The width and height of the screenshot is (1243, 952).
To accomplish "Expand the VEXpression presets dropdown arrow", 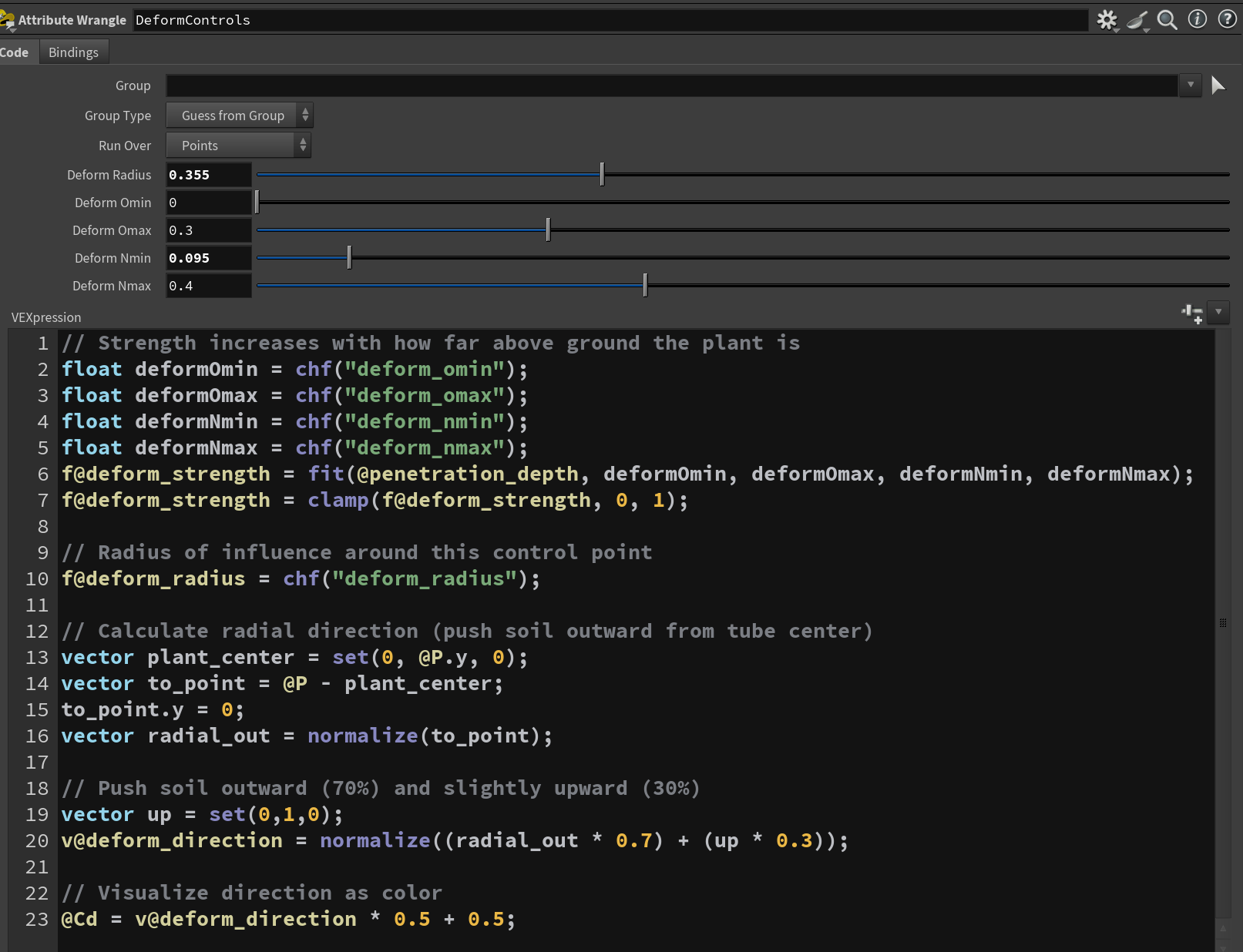I will [x=1218, y=312].
